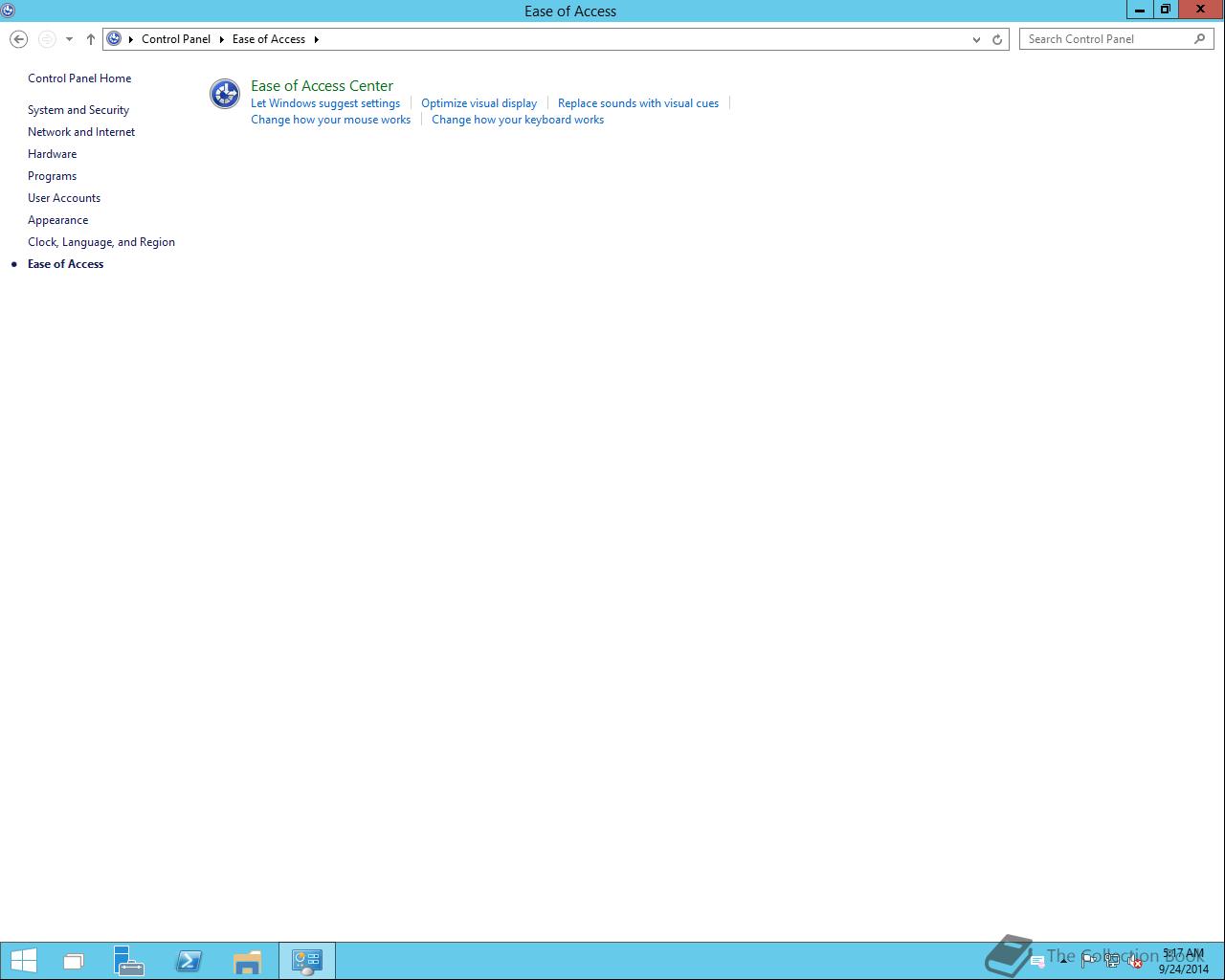Click the Control Panel icon in address bar
Viewport: 1225px width, 980px height.
tap(114, 39)
